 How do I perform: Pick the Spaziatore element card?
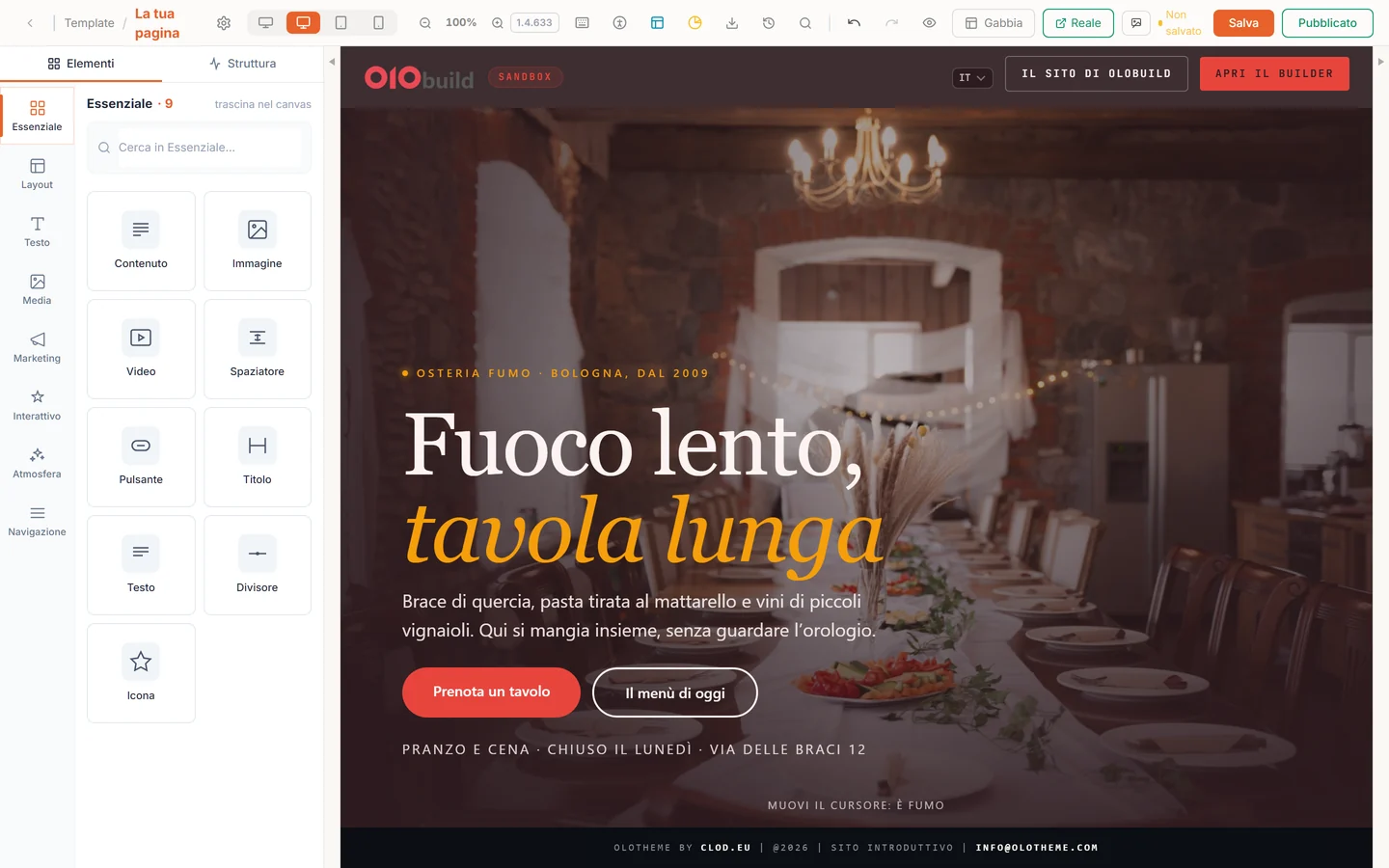[x=258, y=349]
